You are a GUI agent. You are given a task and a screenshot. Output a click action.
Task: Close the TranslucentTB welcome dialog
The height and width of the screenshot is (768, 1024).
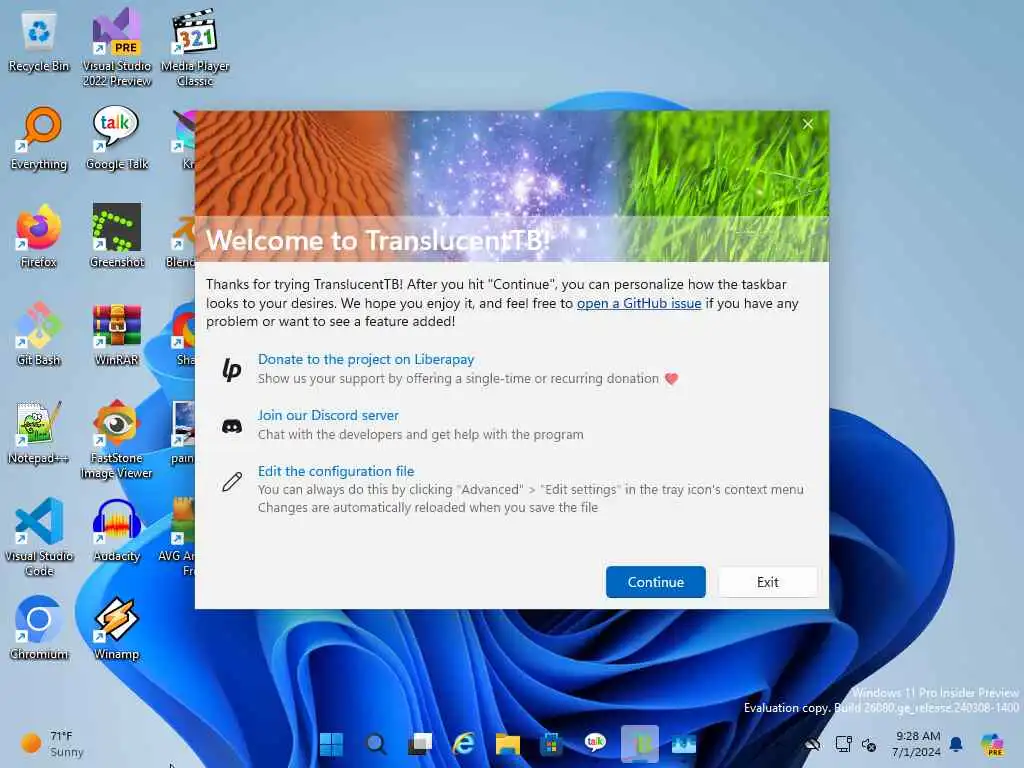[808, 124]
